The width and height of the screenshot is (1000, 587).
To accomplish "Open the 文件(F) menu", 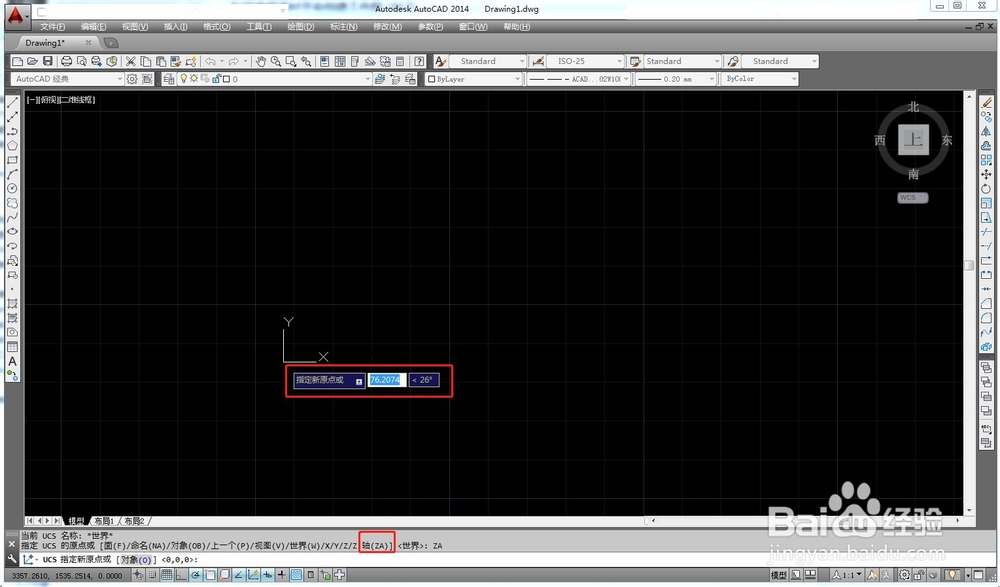I will pos(52,27).
